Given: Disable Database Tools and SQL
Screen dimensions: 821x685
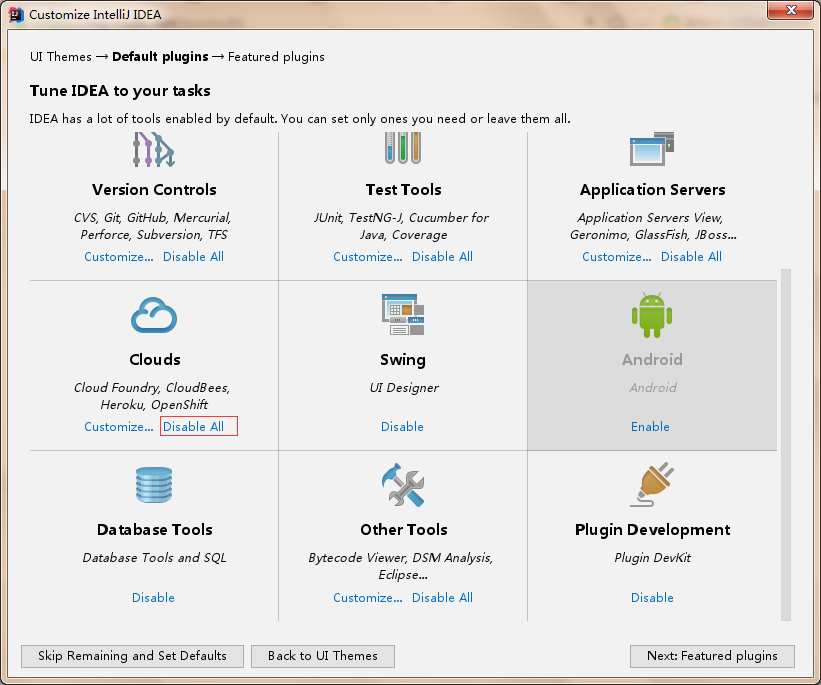Looking at the screenshot, I should click(153, 598).
